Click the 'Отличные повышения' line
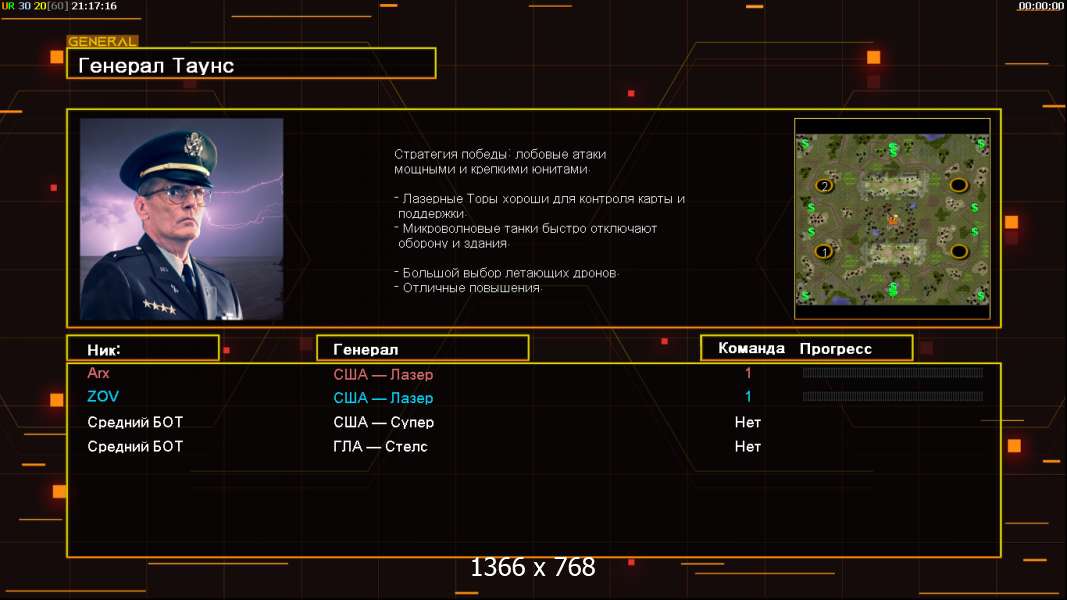The image size is (1067, 600). tap(467, 288)
